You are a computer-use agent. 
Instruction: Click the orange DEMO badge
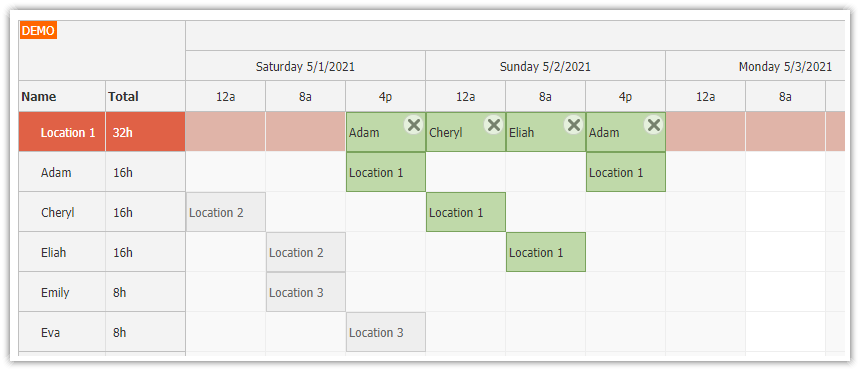click(x=38, y=31)
